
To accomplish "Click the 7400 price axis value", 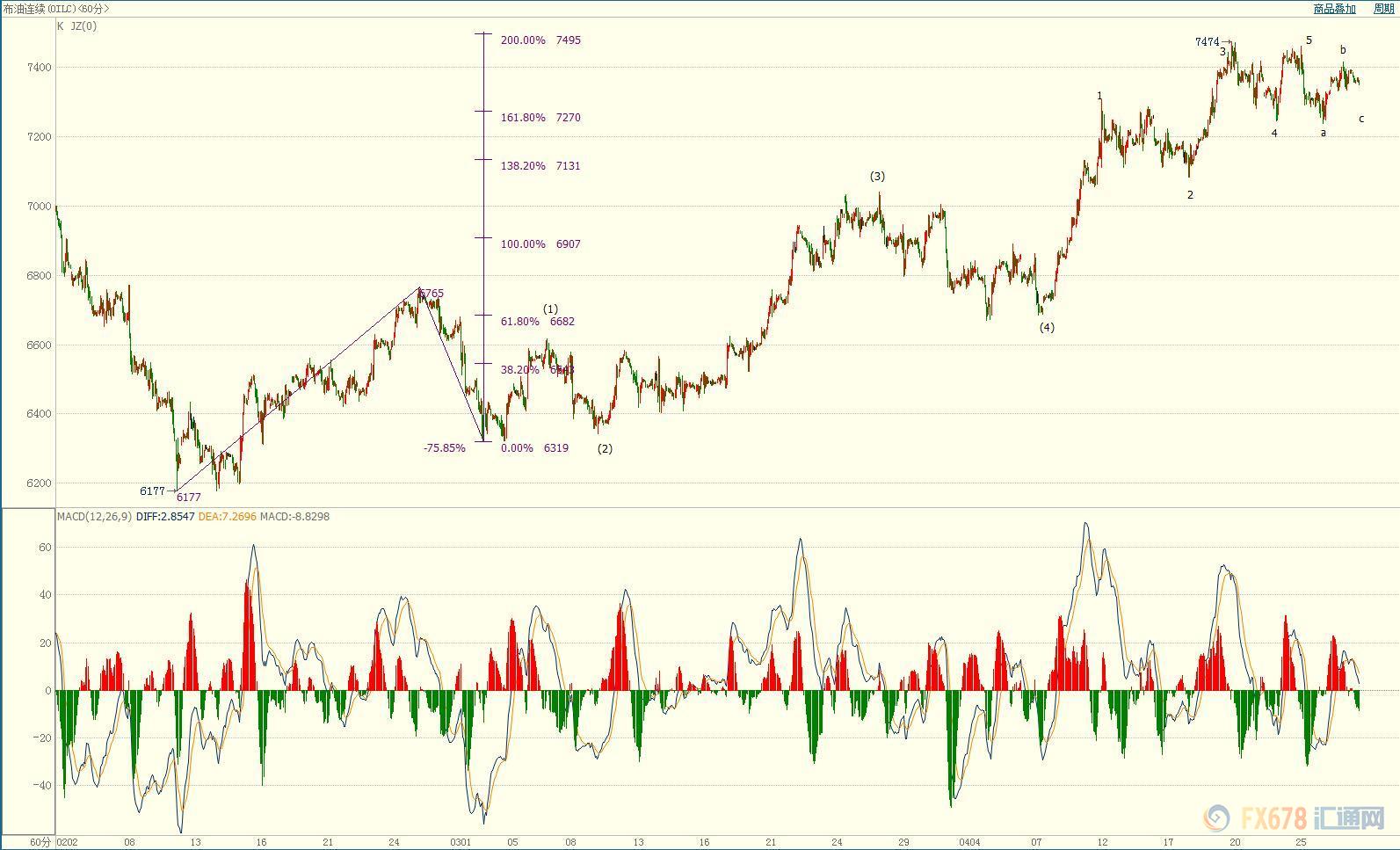I will coord(39,68).
